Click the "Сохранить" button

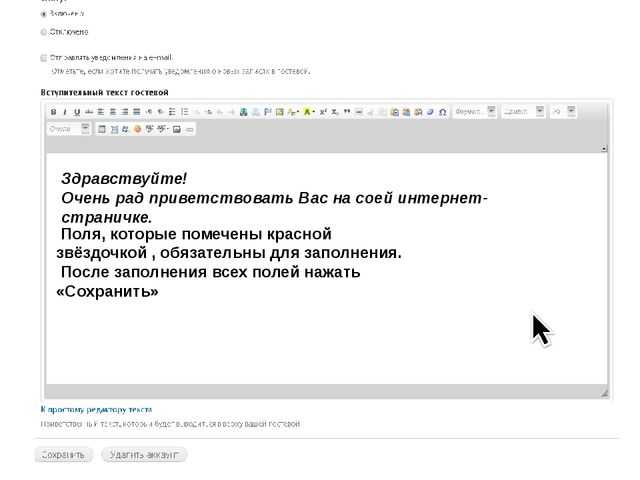(x=64, y=455)
